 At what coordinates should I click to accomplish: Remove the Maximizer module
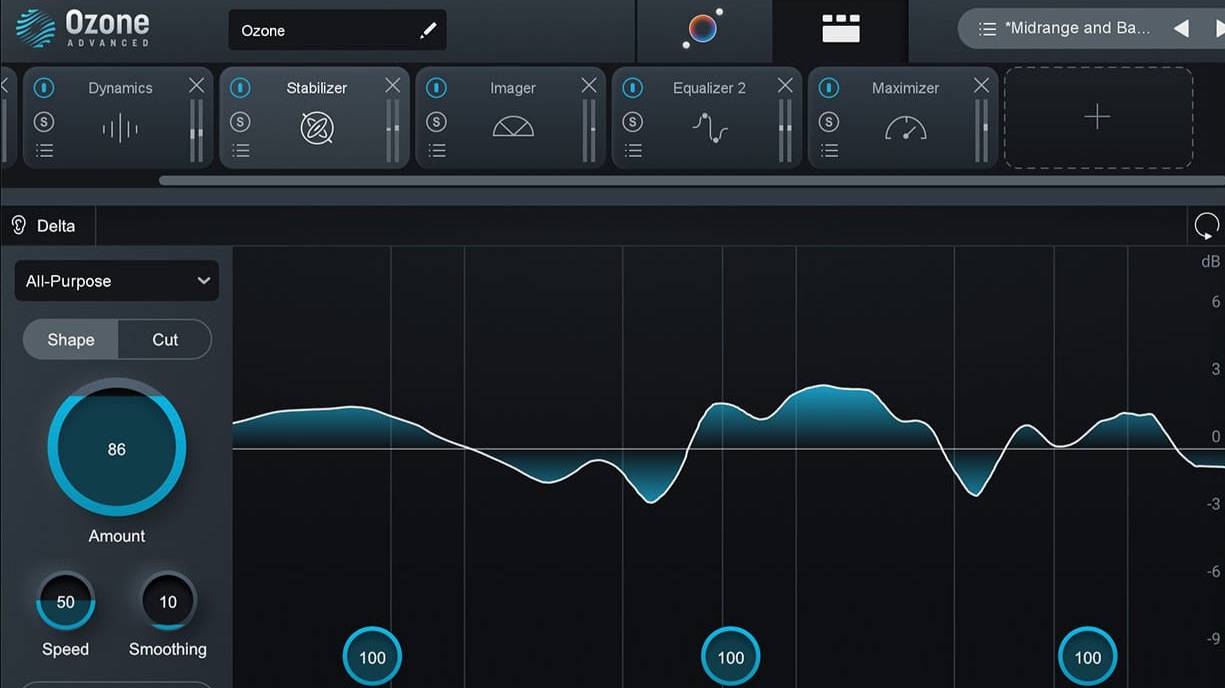(x=981, y=86)
